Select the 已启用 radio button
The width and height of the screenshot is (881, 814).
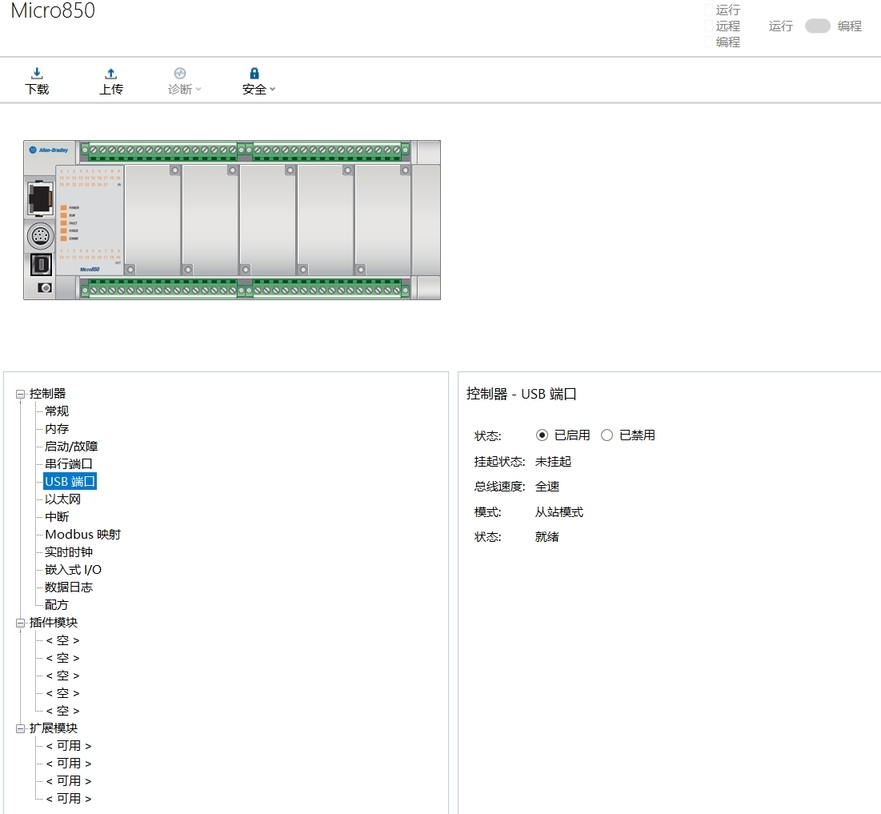[x=542, y=435]
